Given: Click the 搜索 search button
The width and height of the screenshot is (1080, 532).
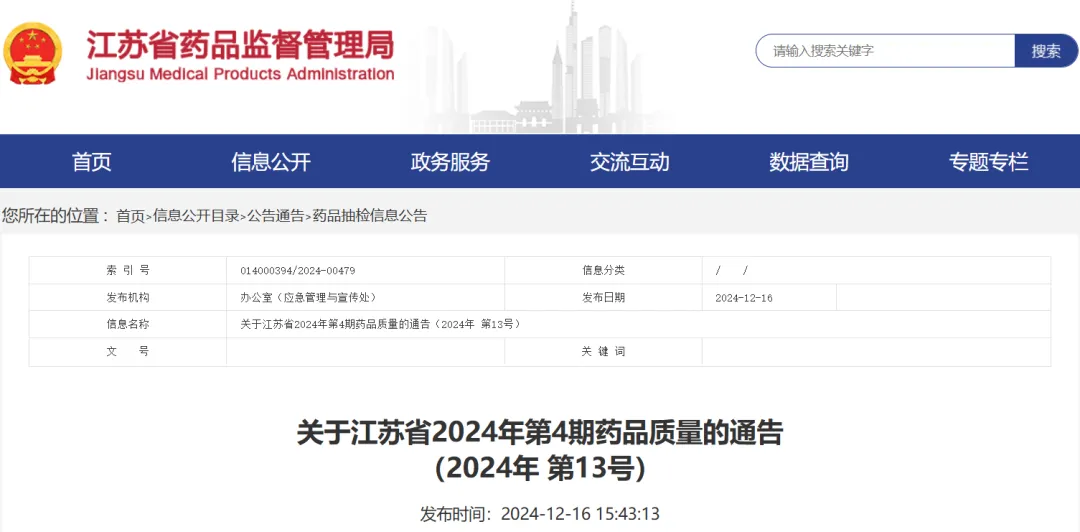Looking at the screenshot, I should click(x=1046, y=50).
